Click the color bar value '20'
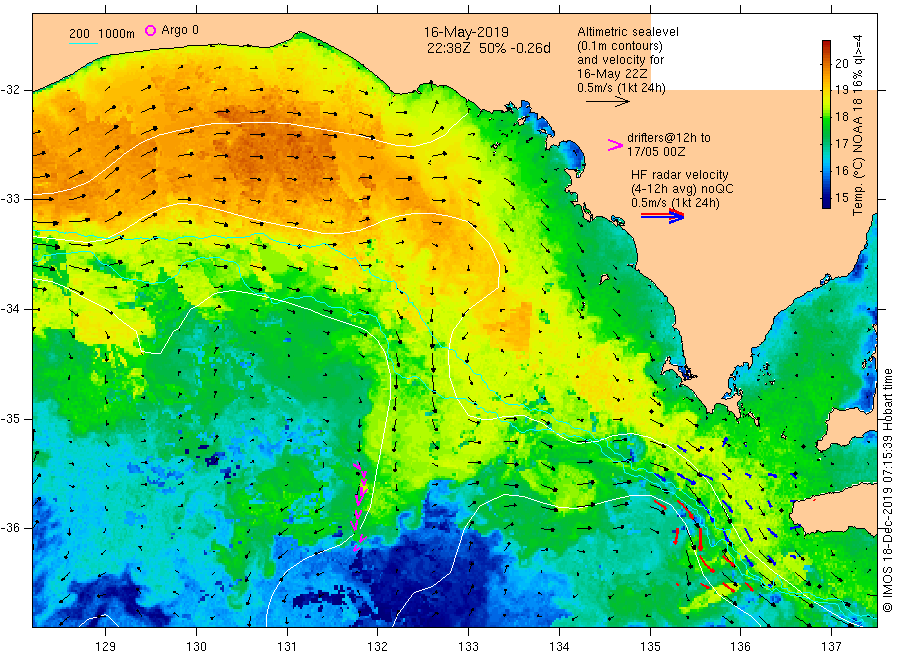The height and width of the screenshot is (660, 900). click(x=841, y=63)
